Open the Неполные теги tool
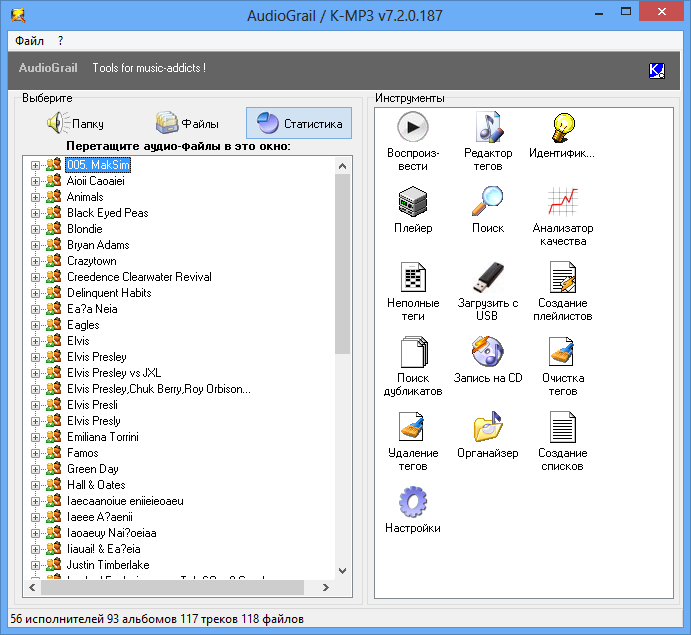 click(x=413, y=291)
